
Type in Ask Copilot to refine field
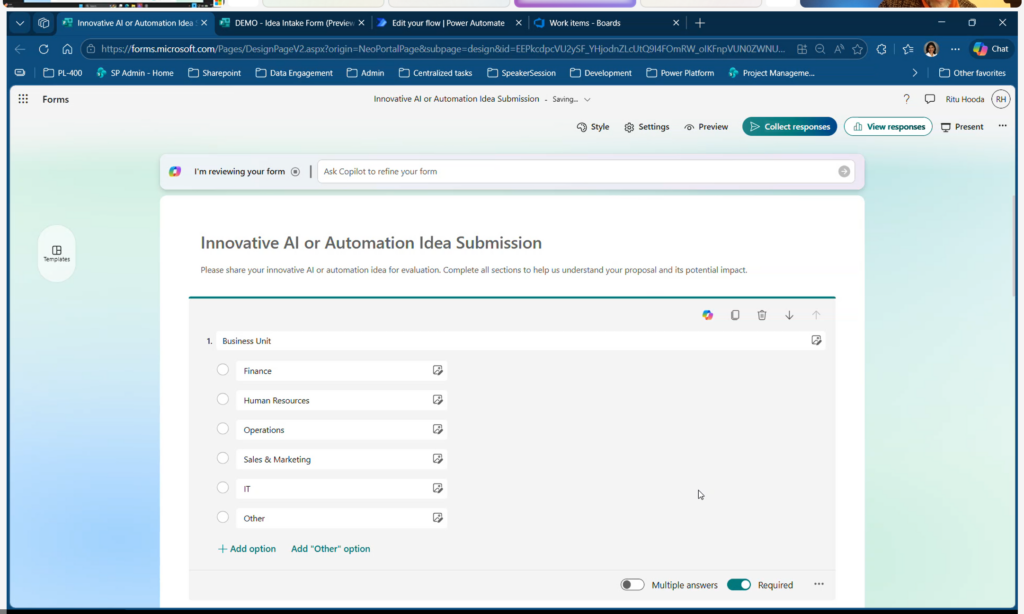[575, 172]
